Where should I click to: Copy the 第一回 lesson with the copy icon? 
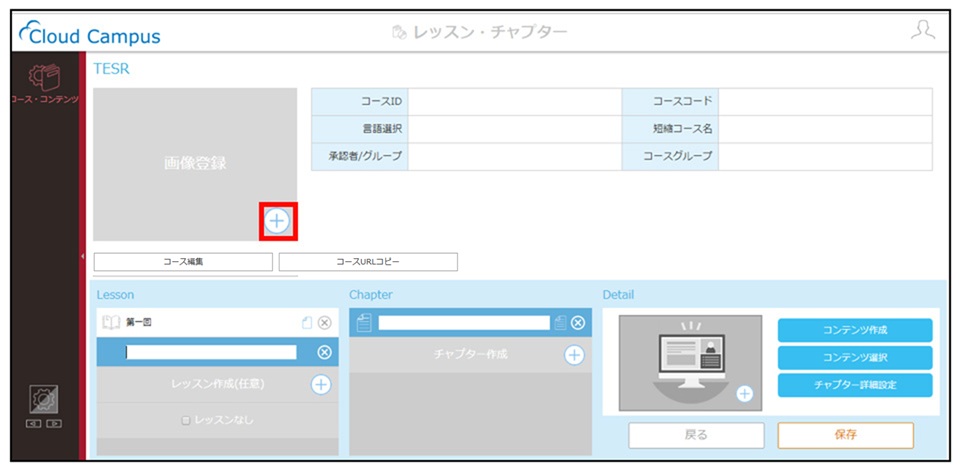(307, 323)
